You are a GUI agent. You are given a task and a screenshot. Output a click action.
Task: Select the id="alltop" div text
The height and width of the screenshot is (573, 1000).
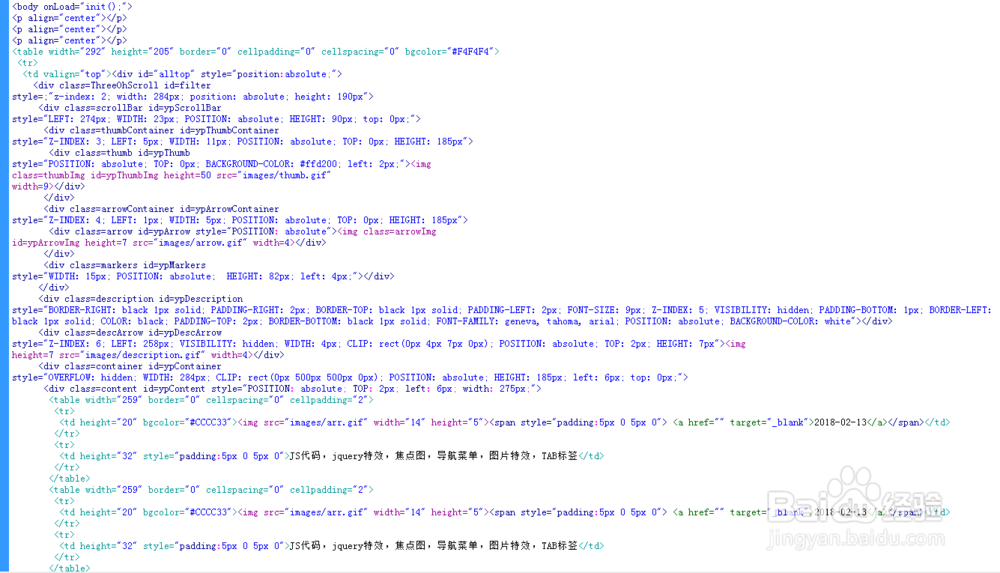(x=166, y=74)
